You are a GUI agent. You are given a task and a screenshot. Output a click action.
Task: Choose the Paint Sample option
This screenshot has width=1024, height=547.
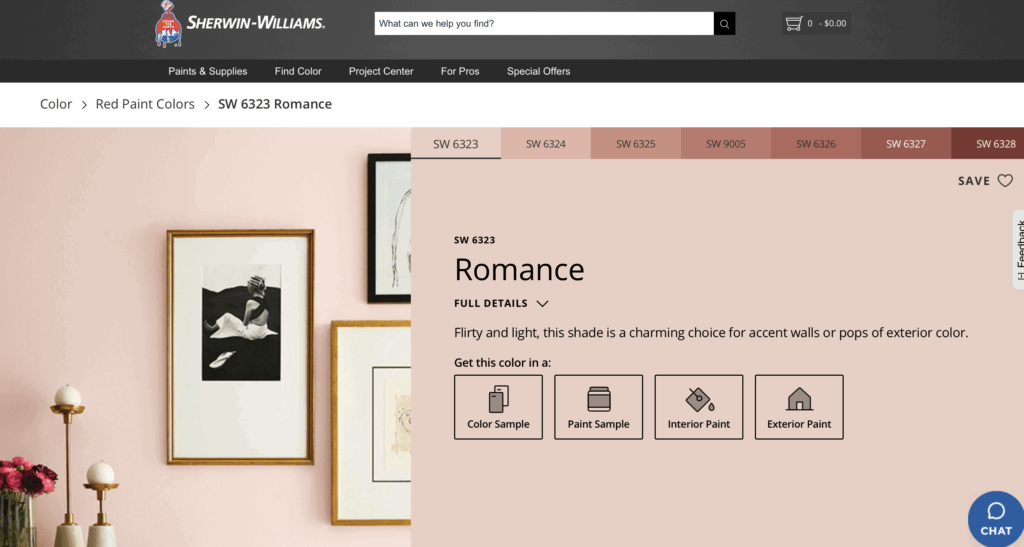[598, 407]
